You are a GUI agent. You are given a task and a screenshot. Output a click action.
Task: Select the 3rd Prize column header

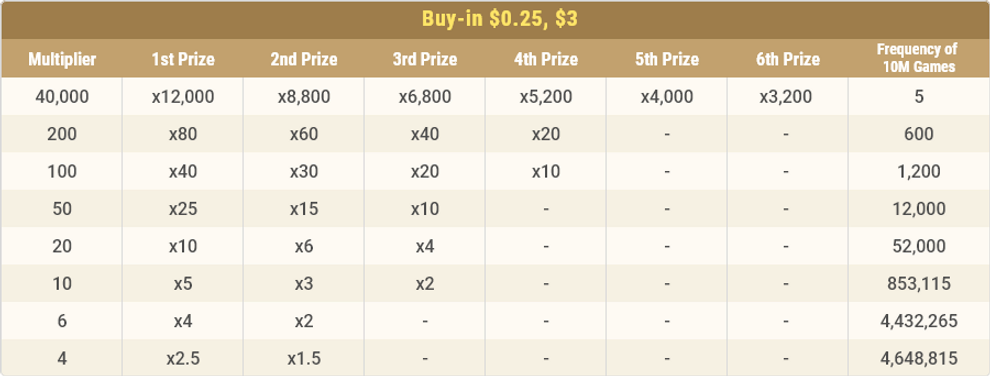(x=425, y=59)
